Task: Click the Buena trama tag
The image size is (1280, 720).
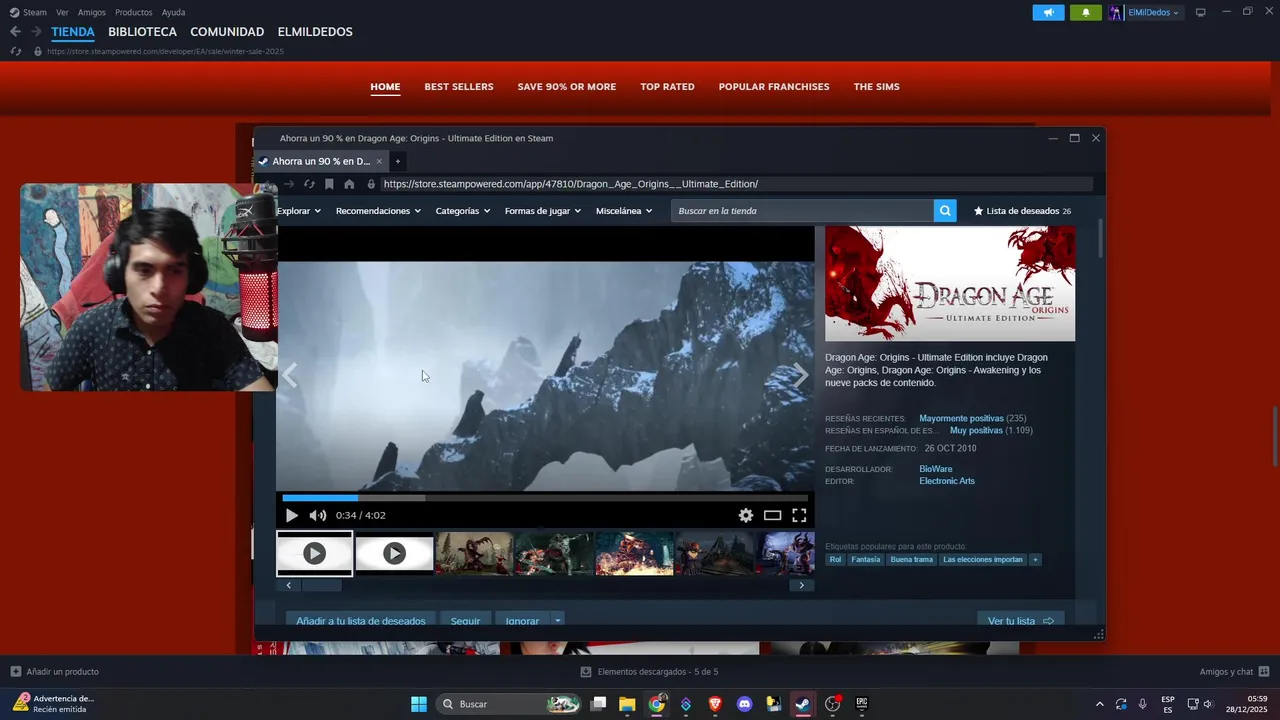Action: point(911,560)
